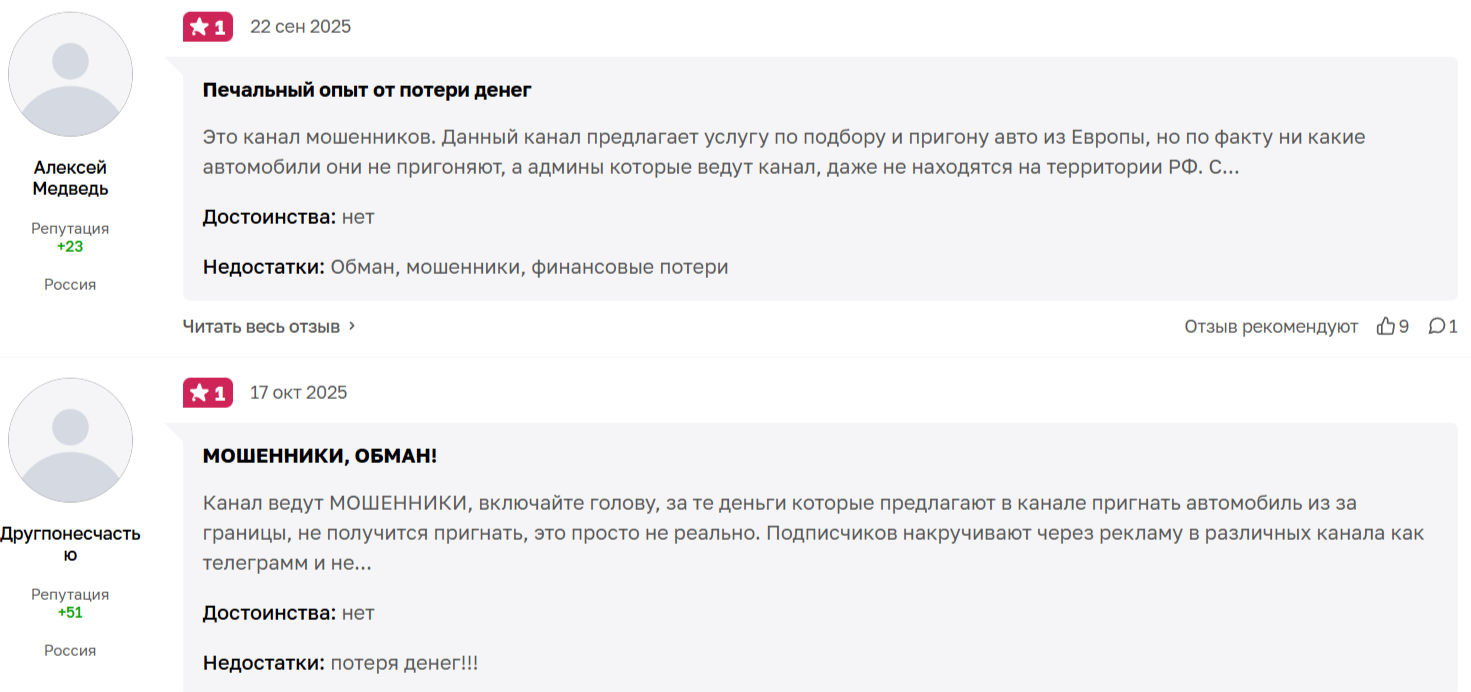The image size is (1471, 692).
Task: Click Россия under Алексей Медведь
Action: pyautogui.click(x=70, y=285)
